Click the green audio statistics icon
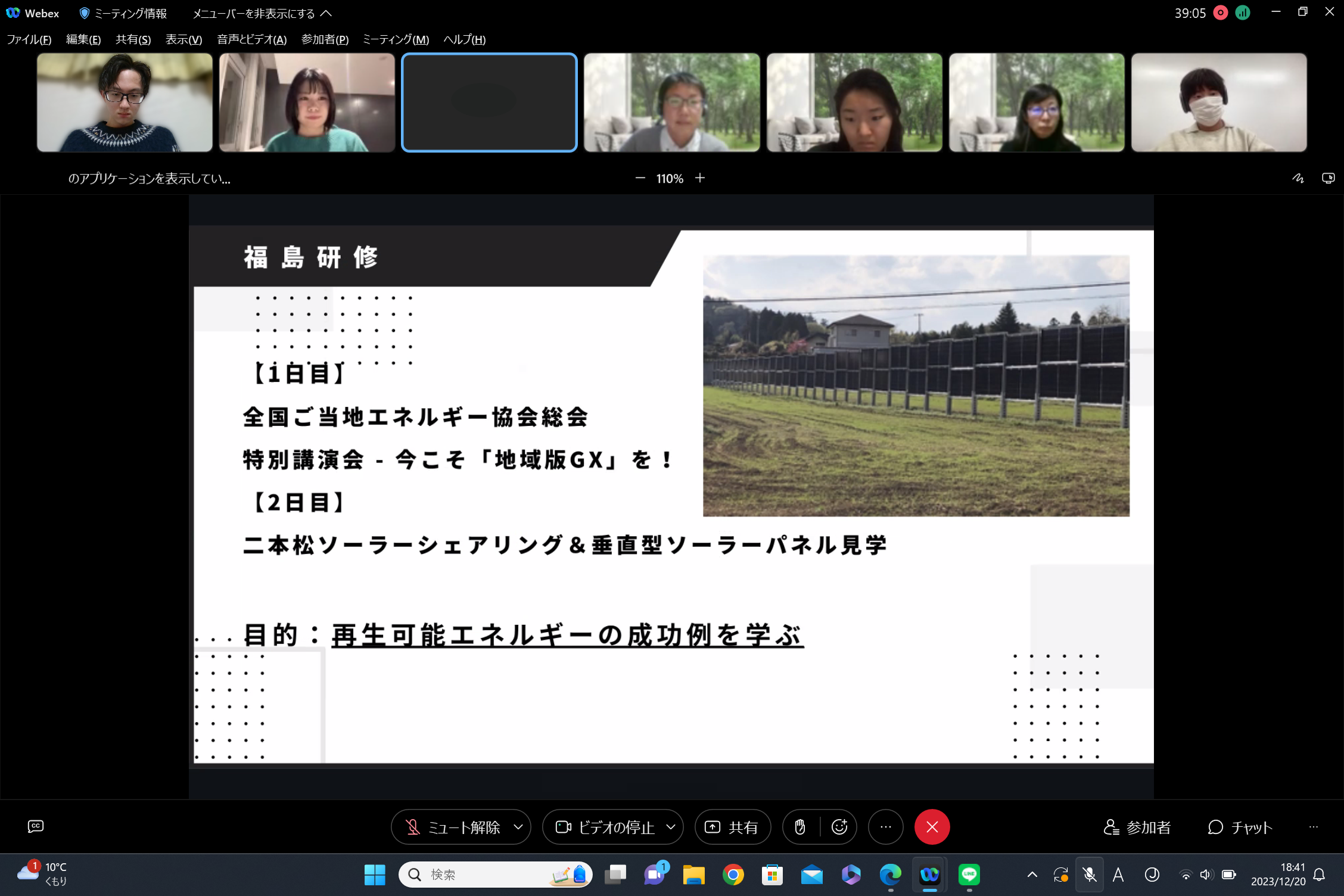The width and height of the screenshot is (1344, 896). (x=1243, y=13)
